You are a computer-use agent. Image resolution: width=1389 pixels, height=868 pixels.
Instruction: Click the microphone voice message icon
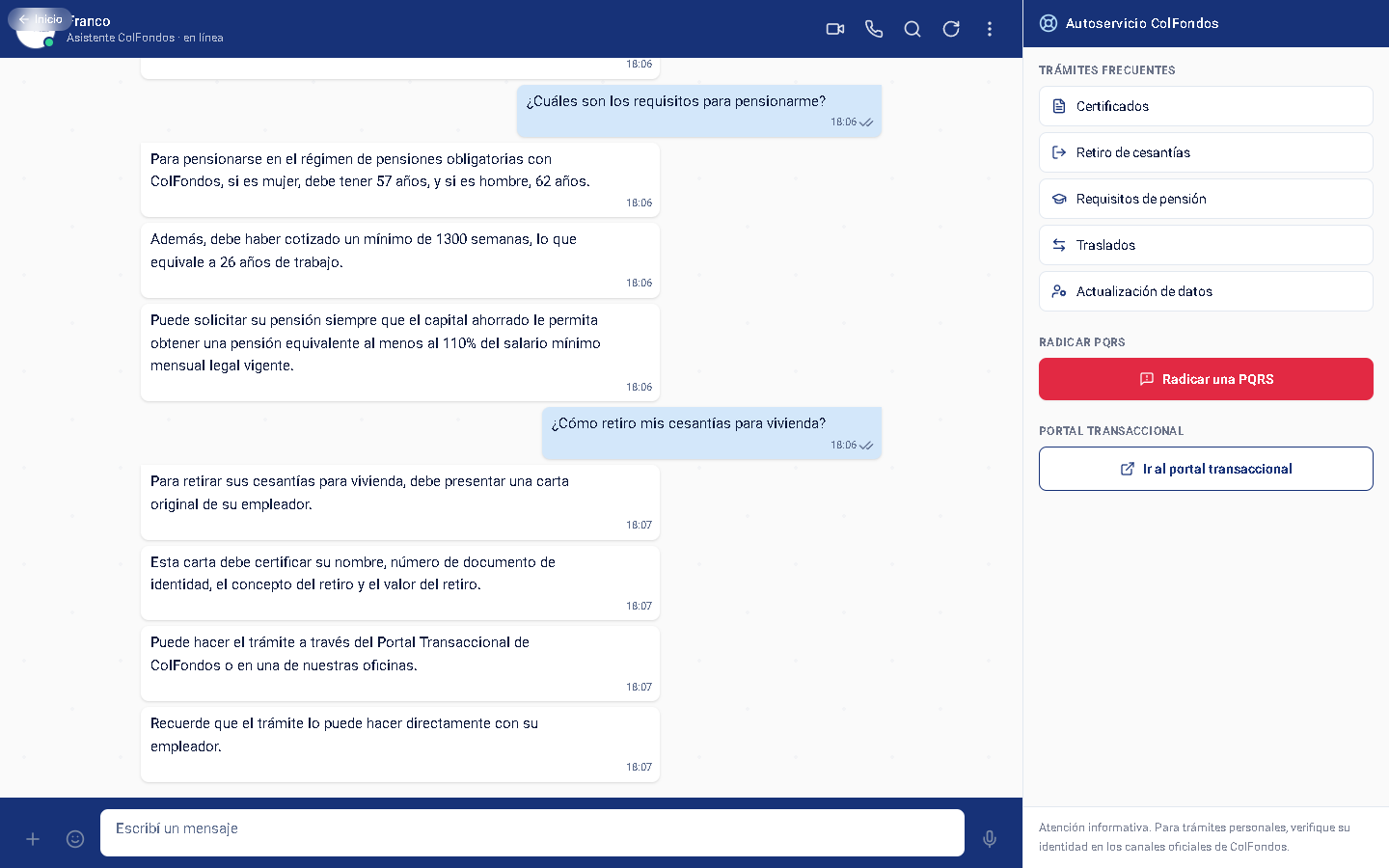click(990, 839)
